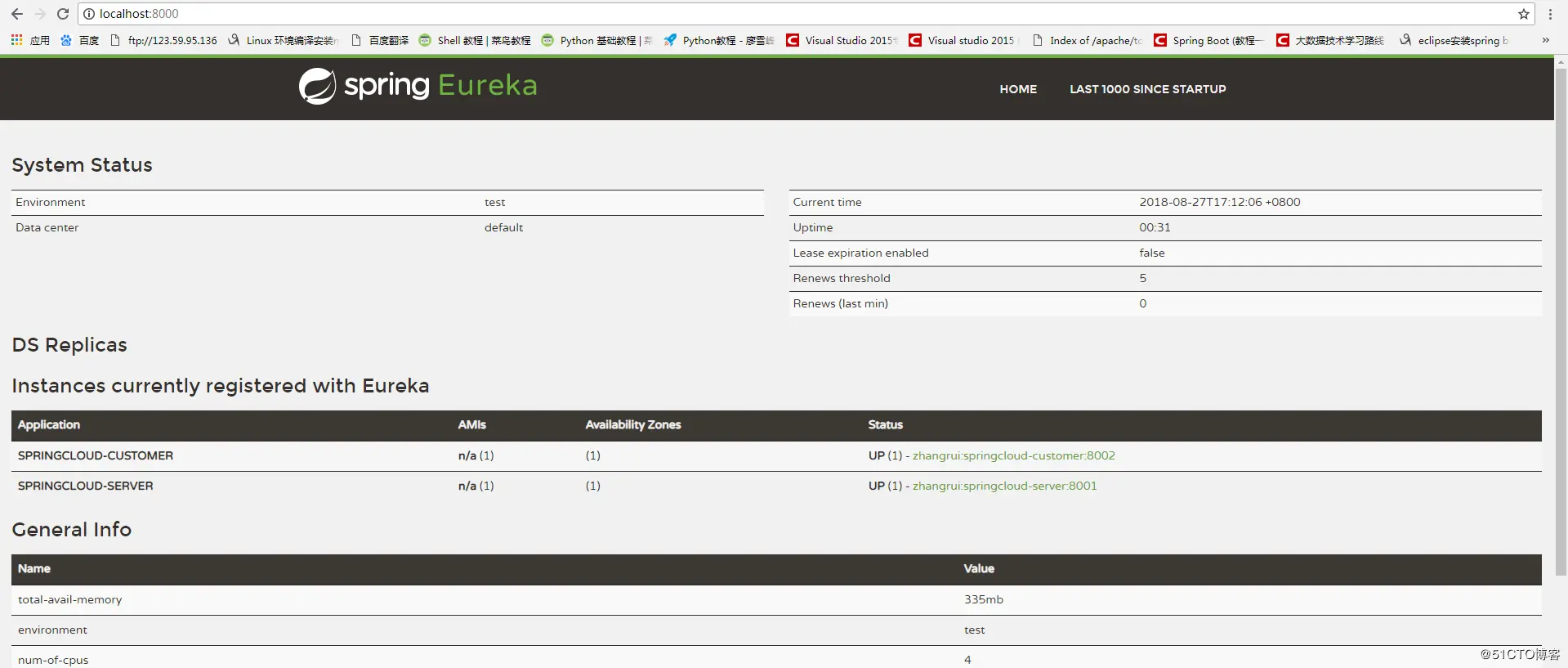The height and width of the screenshot is (668, 1568).
Task: Click the Spring leaf logo icon
Action: click(317, 86)
